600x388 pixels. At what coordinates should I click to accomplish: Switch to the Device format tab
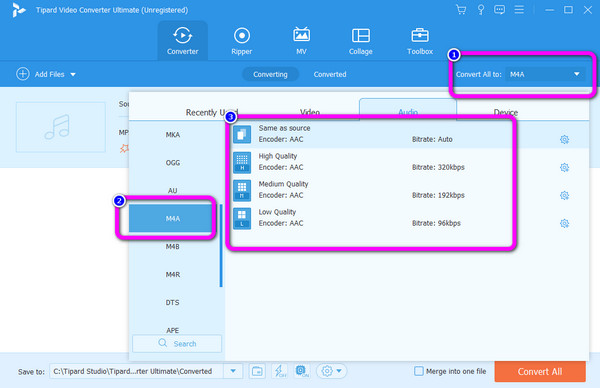505,112
